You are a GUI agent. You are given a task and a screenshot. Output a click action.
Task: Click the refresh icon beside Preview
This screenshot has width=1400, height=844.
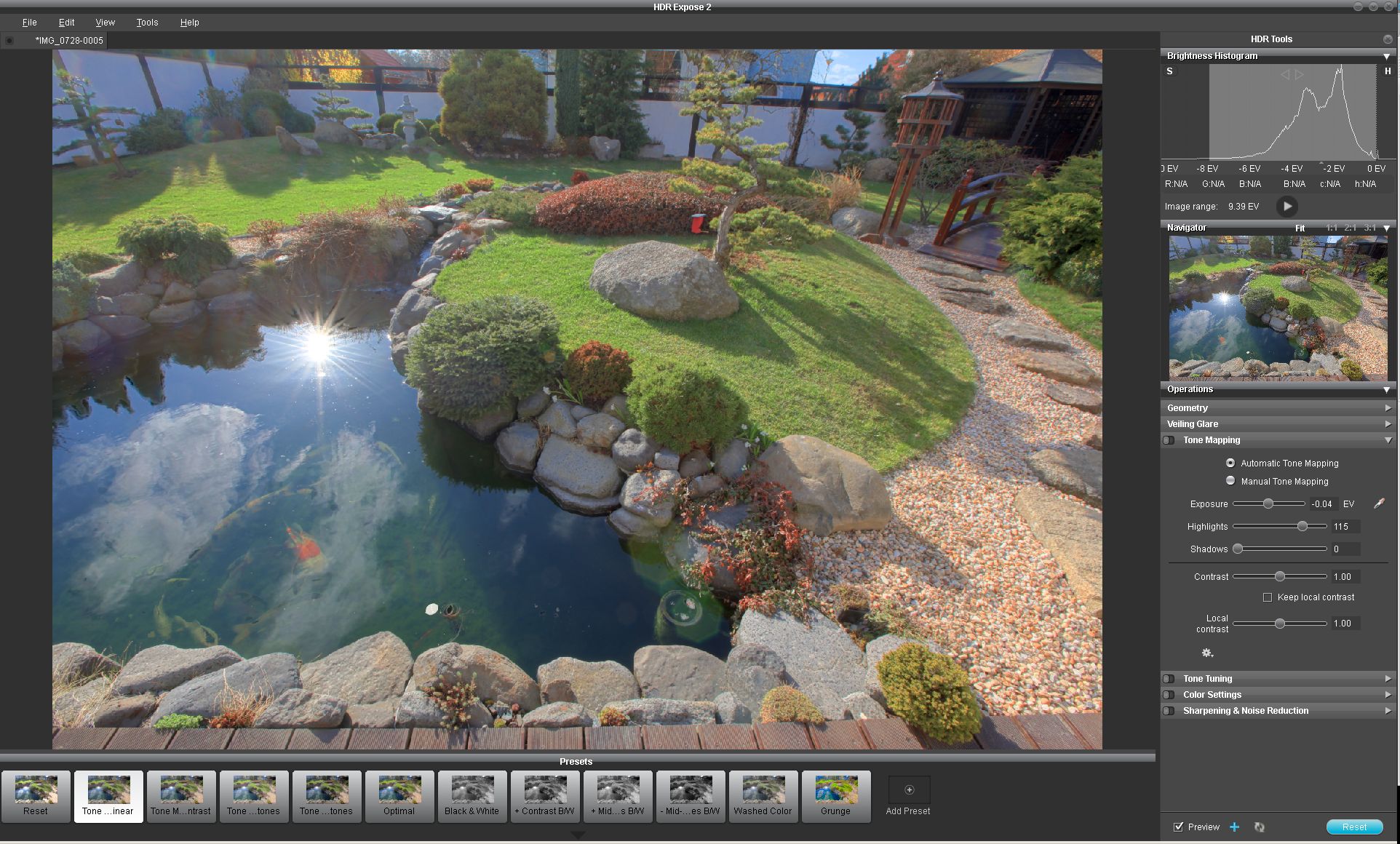[x=1259, y=827]
